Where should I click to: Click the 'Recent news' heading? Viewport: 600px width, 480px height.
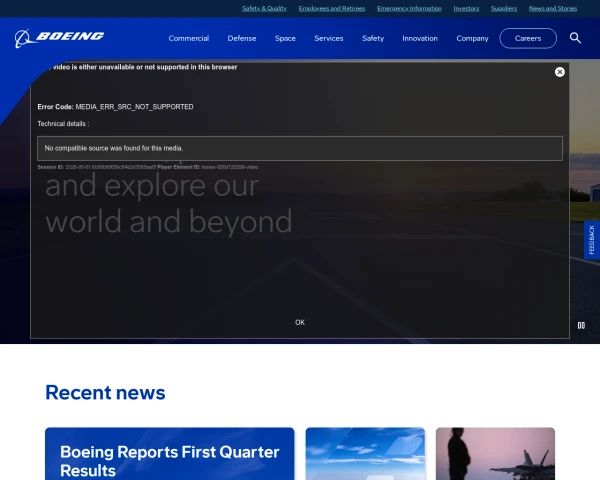click(105, 392)
